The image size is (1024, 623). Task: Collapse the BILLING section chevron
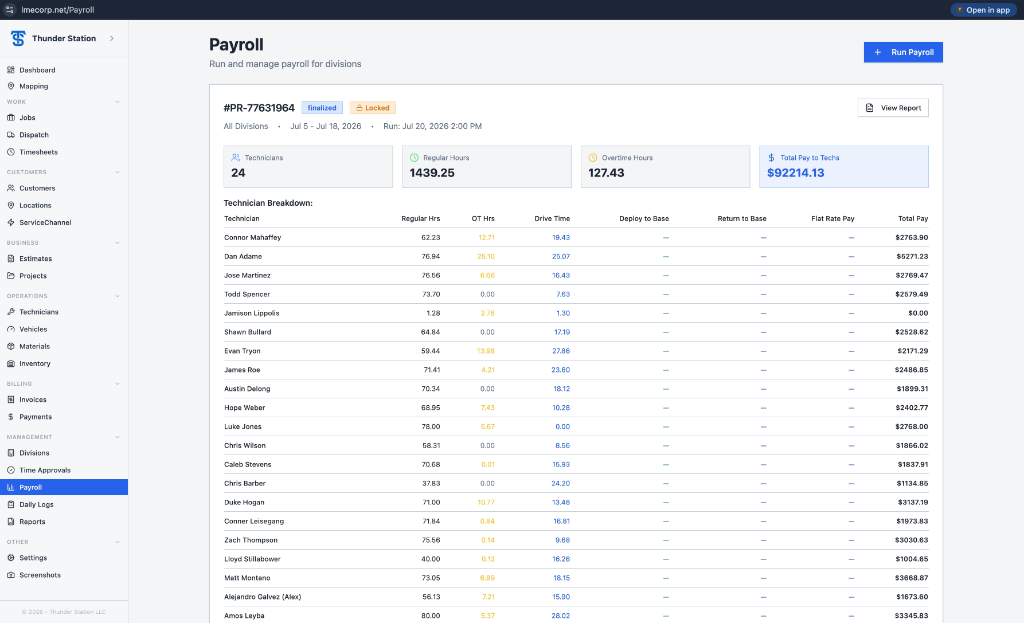pos(118,384)
